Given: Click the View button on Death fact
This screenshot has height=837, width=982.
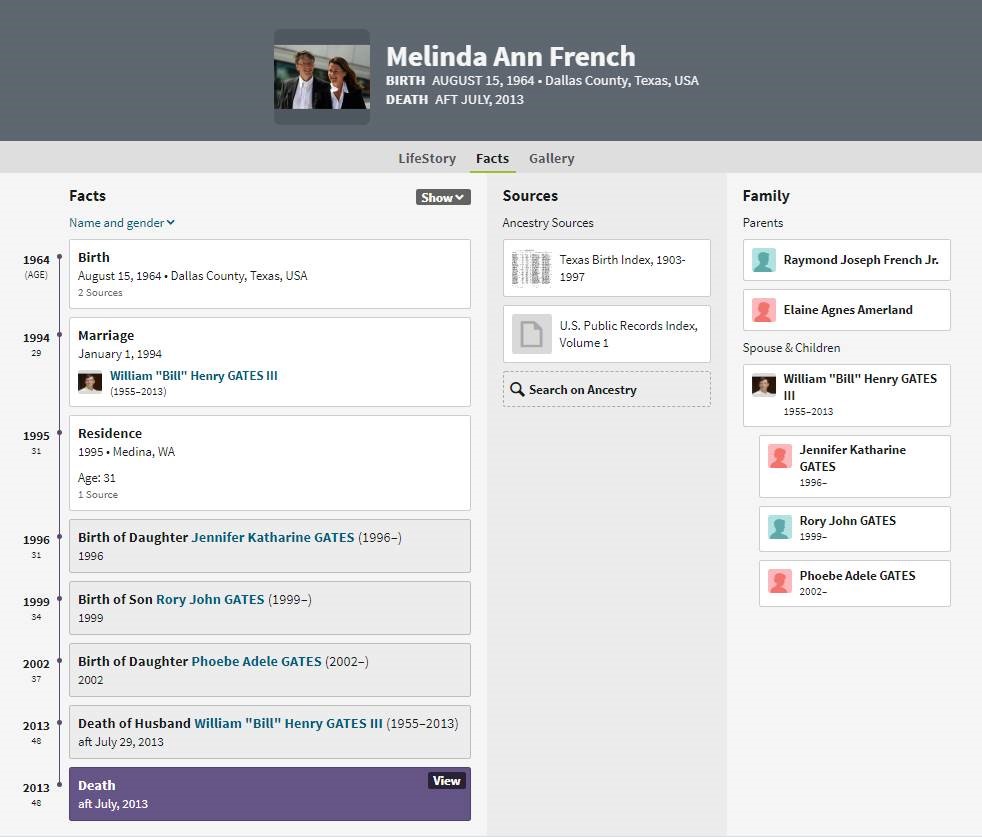Looking at the screenshot, I should [x=446, y=781].
